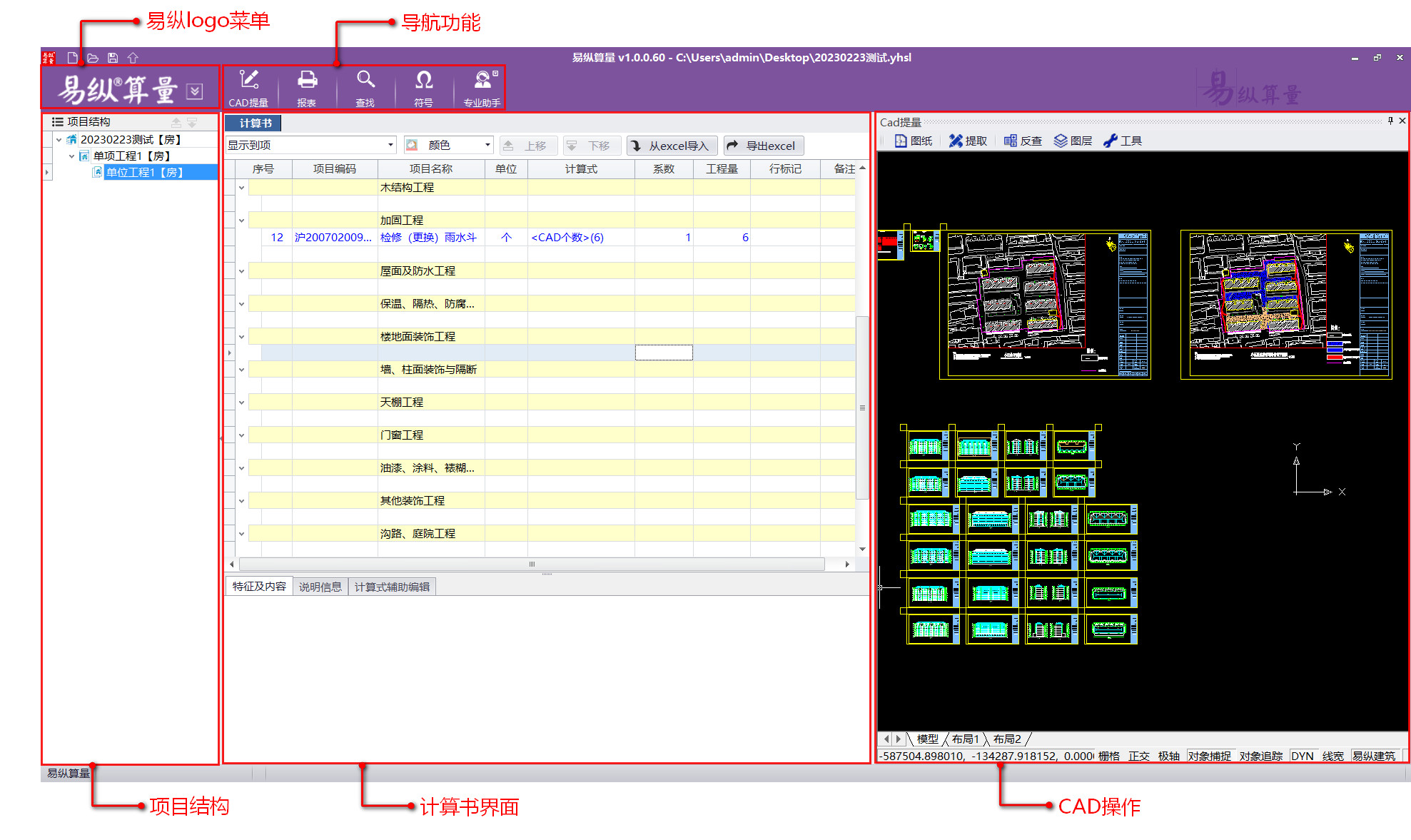Collapse the 楼地面装饰工程 row group

point(241,337)
